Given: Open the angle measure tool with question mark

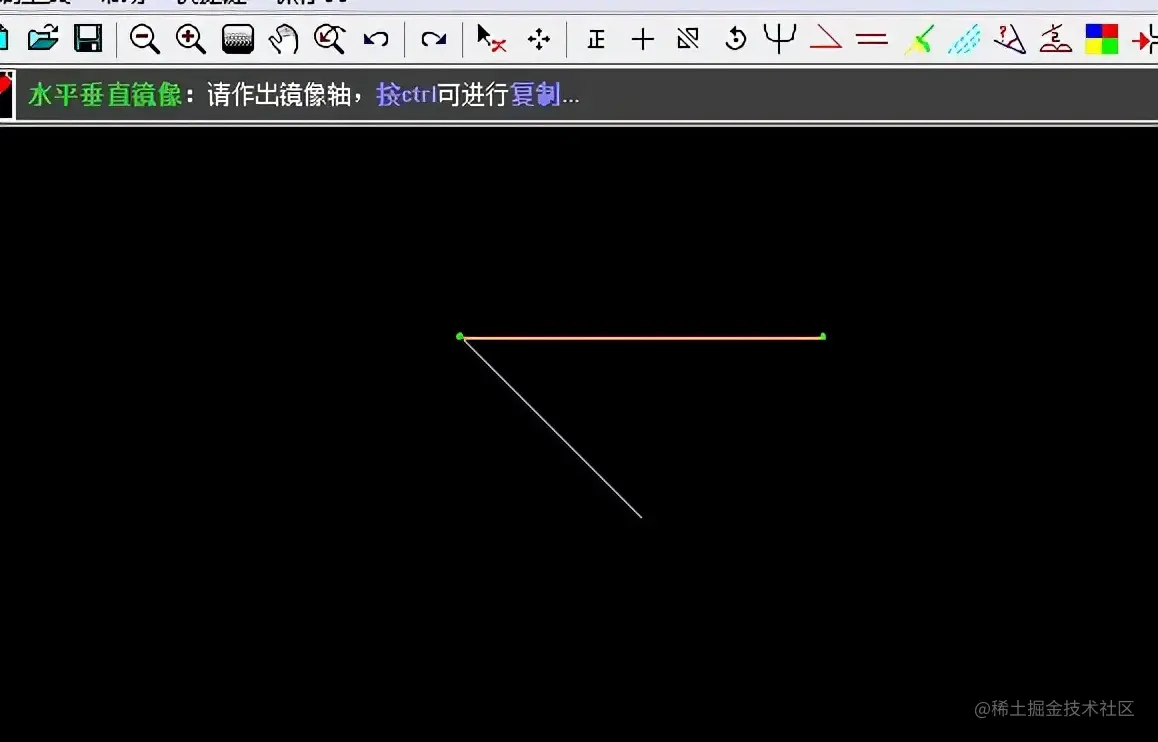Looking at the screenshot, I should click(1010, 39).
